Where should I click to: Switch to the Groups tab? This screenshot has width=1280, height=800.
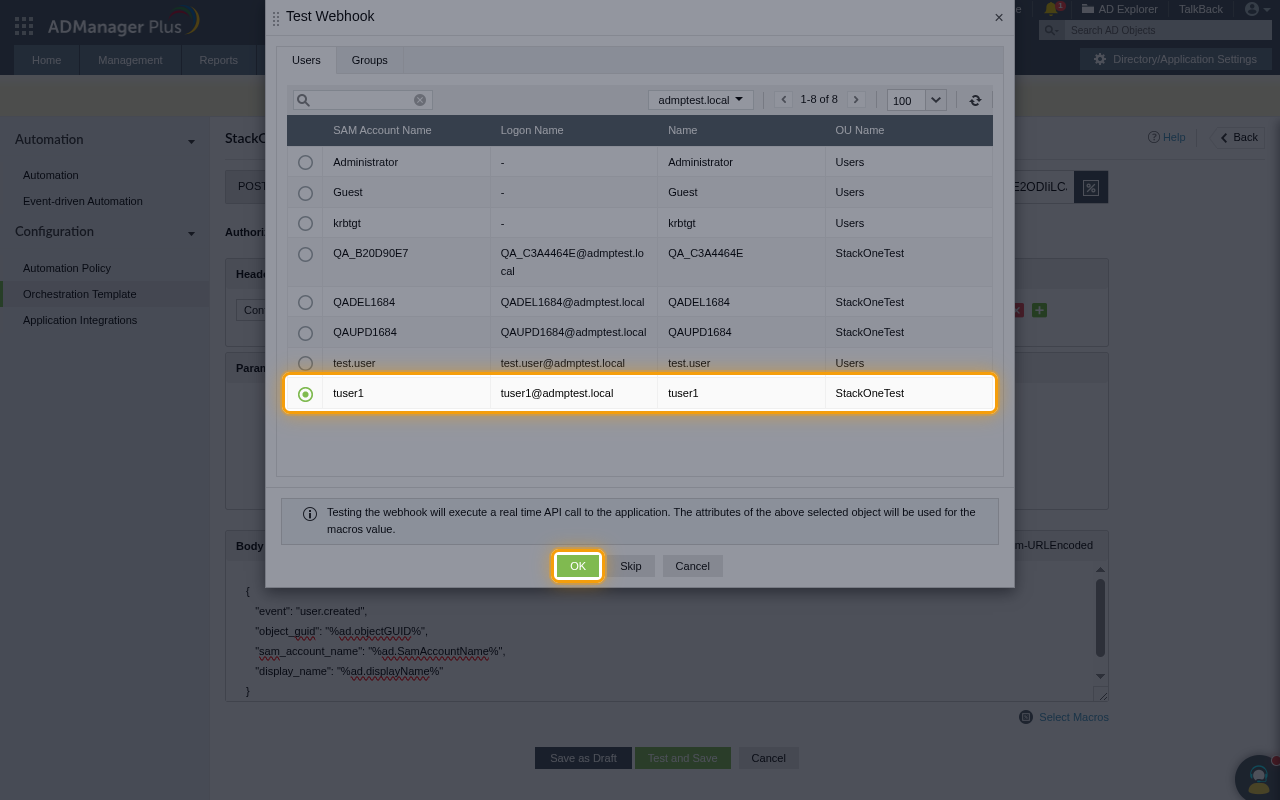point(369,60)
